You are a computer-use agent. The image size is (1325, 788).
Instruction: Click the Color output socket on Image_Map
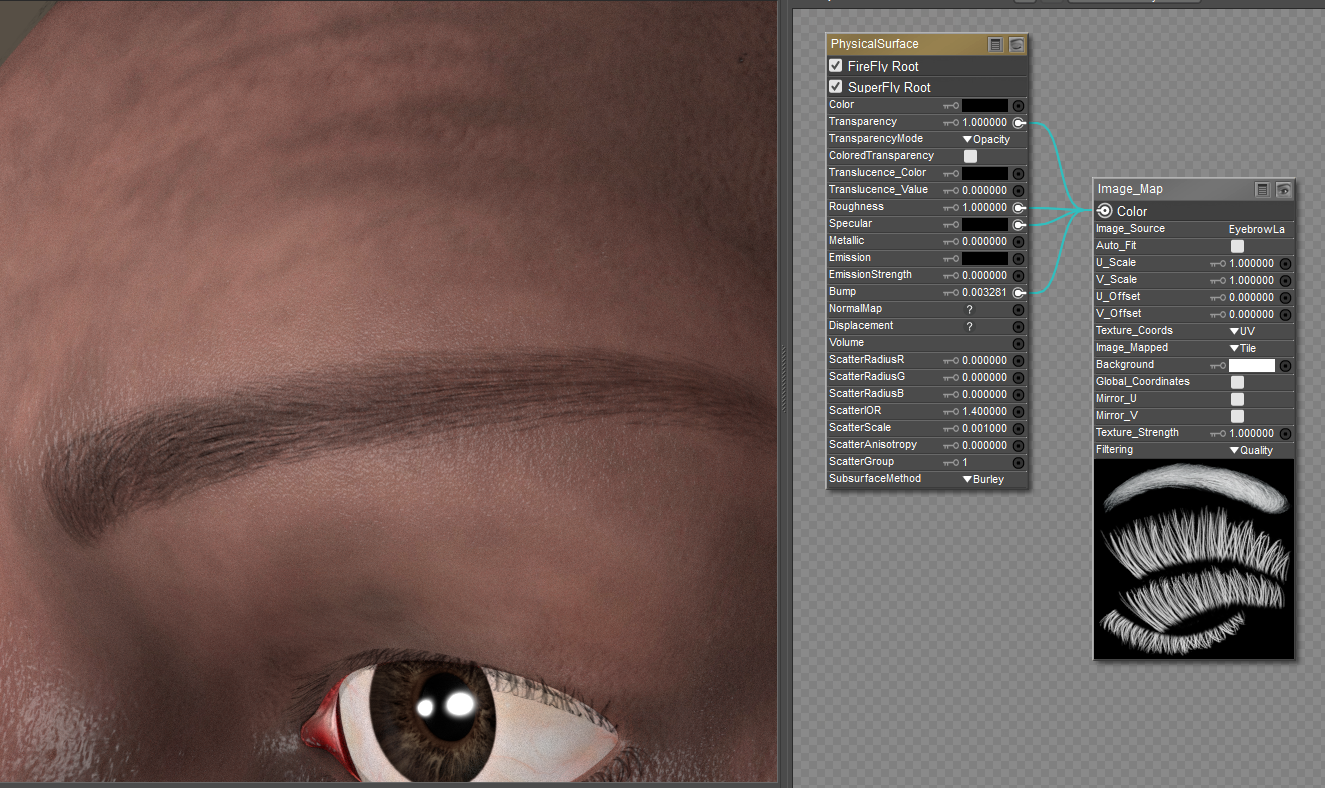coord(1105,211)
